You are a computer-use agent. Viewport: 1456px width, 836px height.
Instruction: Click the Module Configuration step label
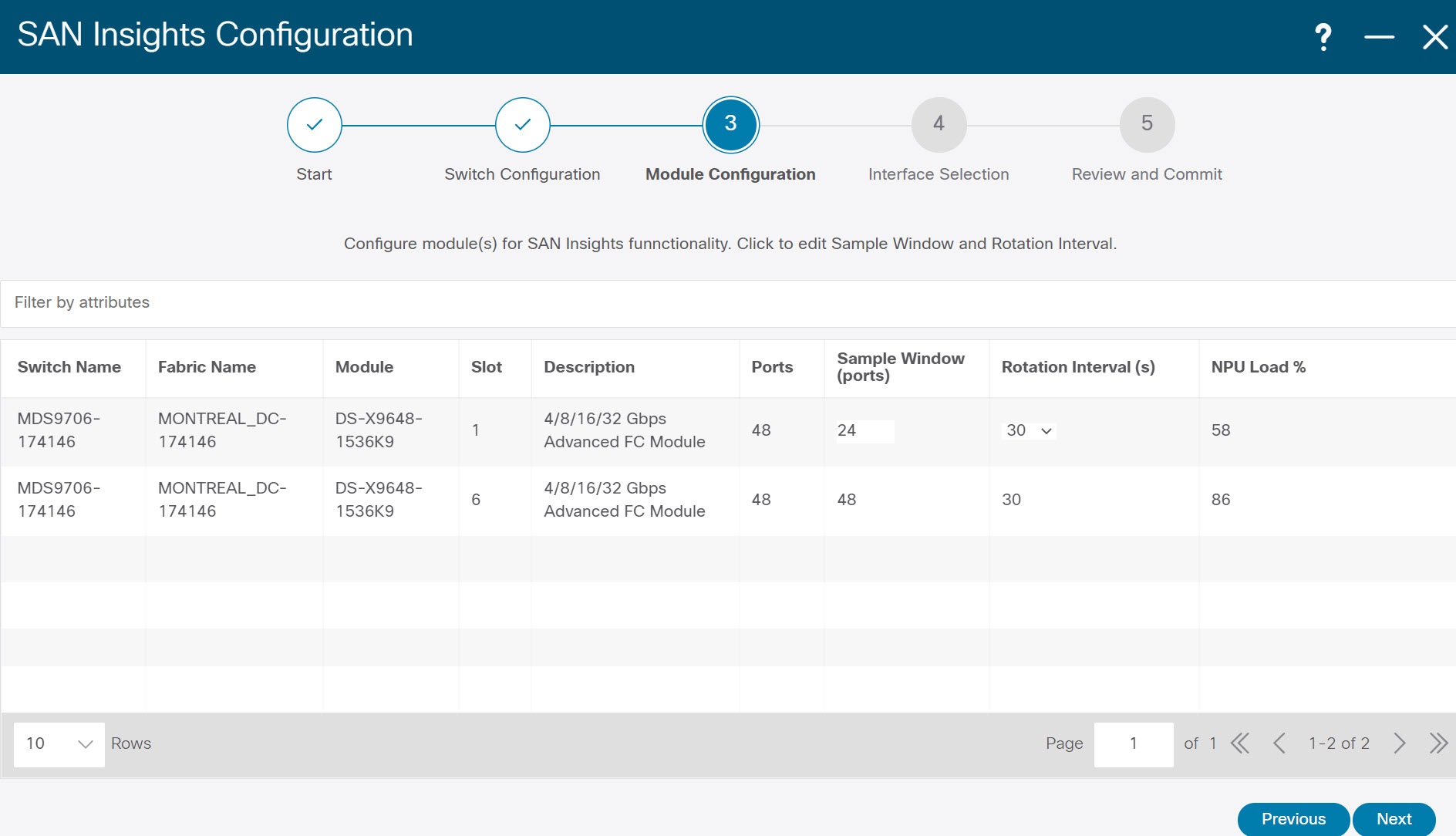730,174
